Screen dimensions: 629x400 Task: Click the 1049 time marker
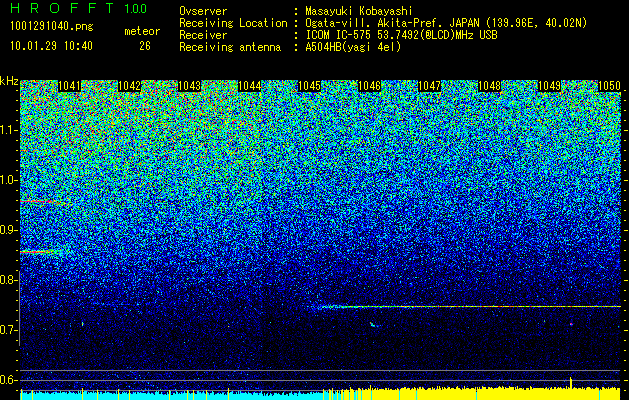(x=550, y=86)
